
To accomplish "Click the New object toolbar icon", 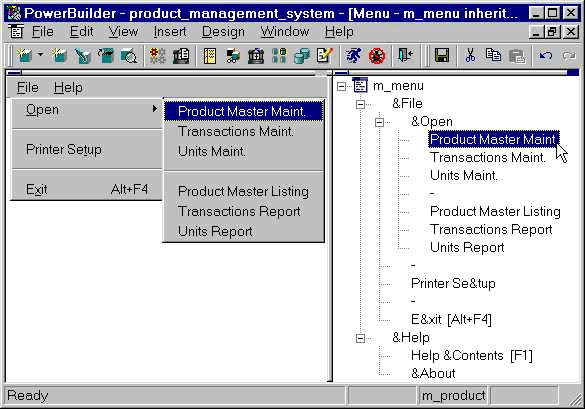I will pyautogui.click(x=25, y=56).
